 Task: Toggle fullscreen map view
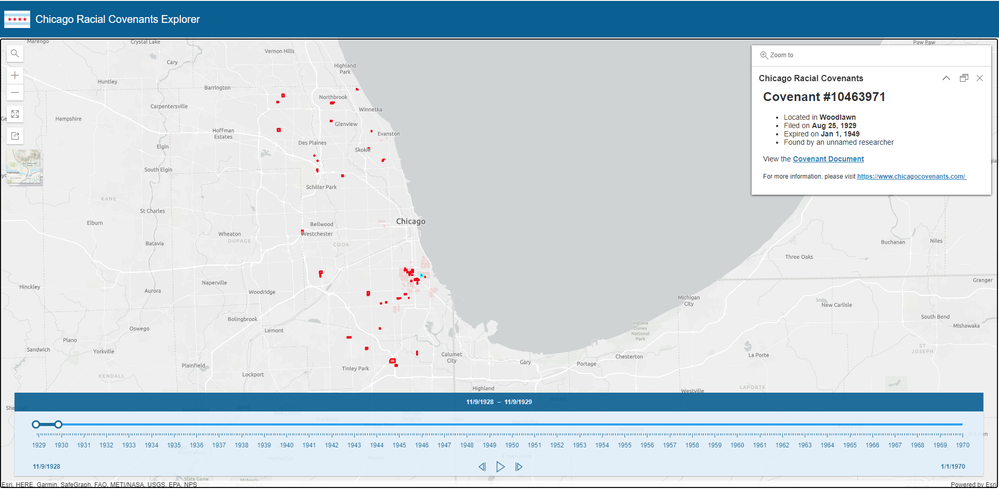tap(15, 114)
